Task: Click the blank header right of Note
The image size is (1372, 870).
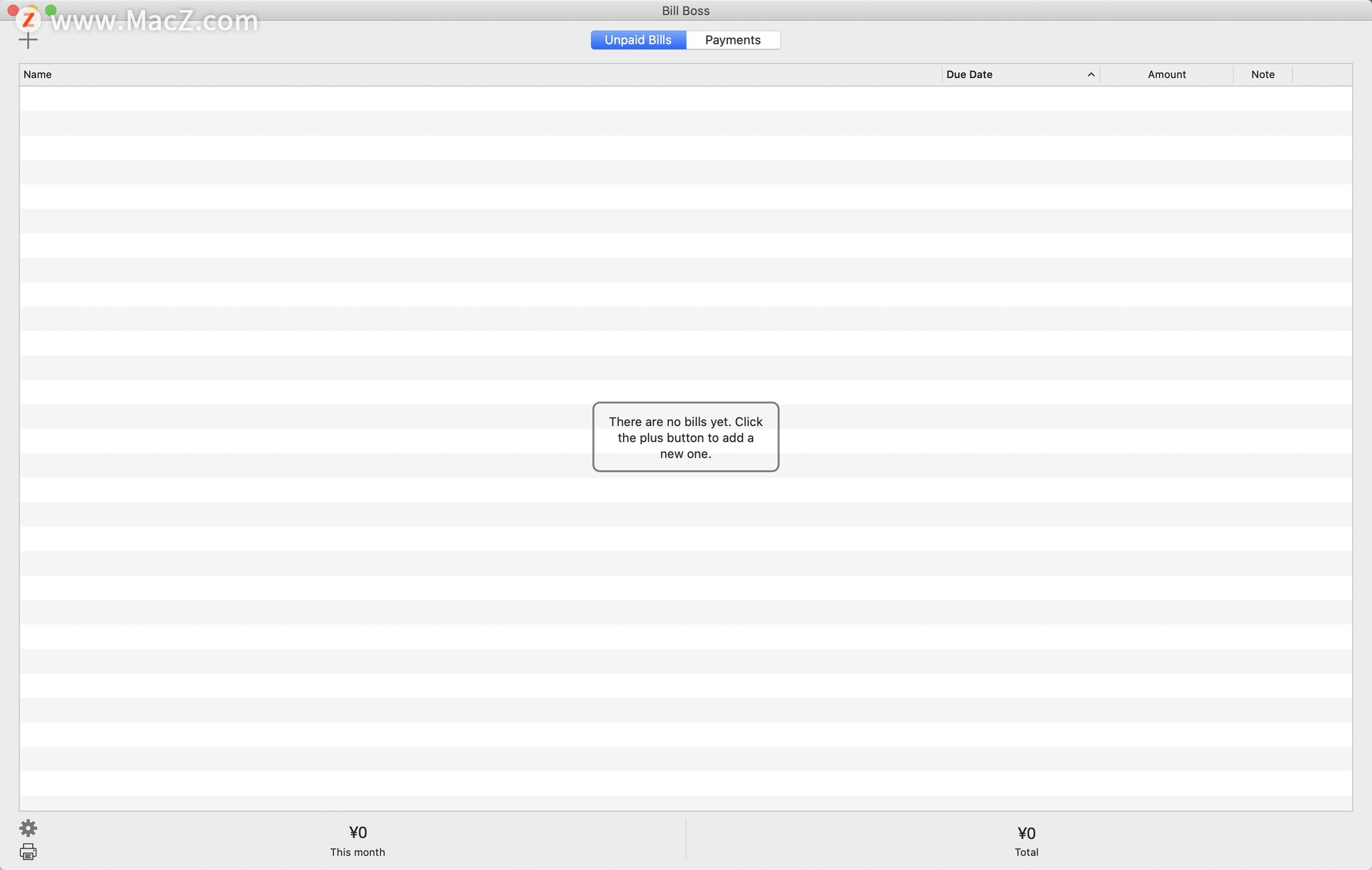Action: tap(1322, 74)
